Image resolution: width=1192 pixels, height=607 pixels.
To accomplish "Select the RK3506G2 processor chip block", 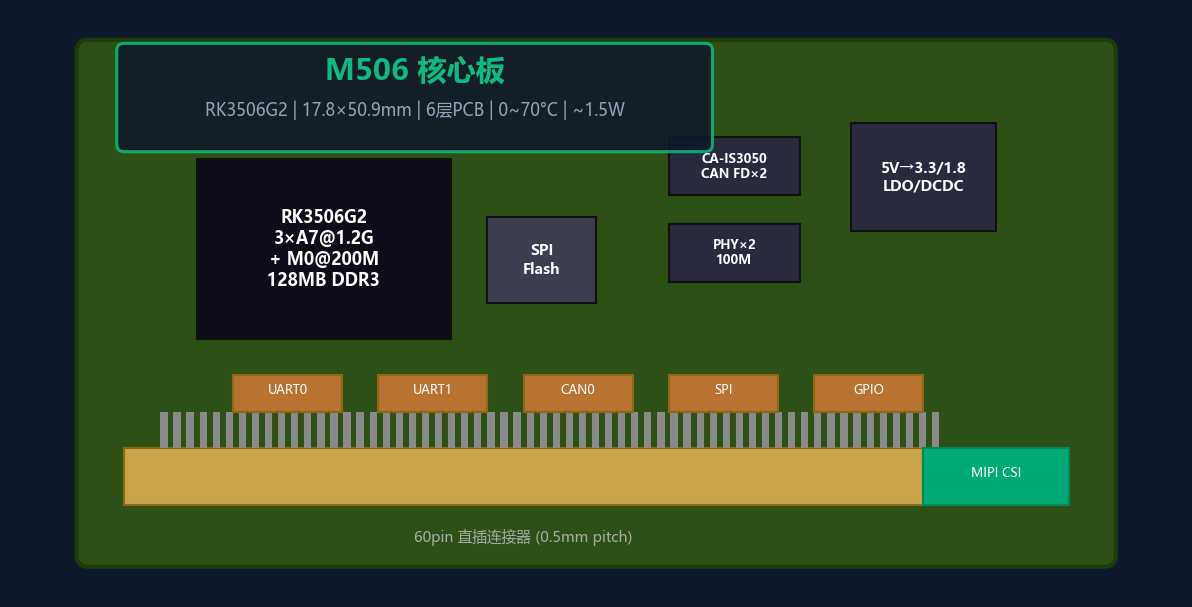I will click(x=324, y=249).
